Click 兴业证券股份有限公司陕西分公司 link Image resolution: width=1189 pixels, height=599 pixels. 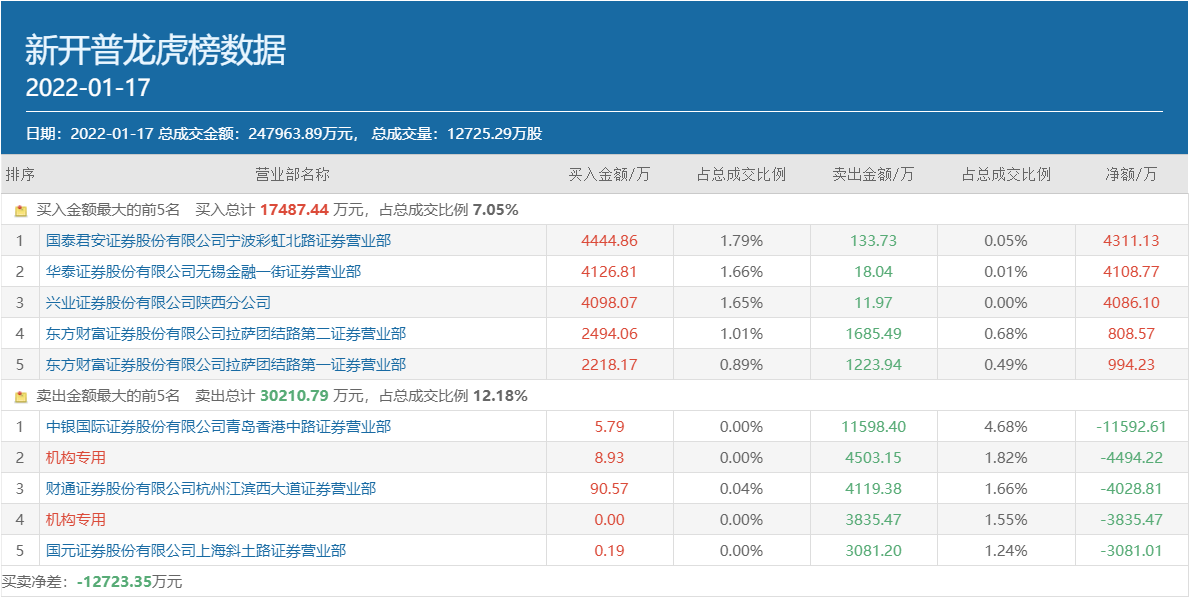(x=158, y=303)
